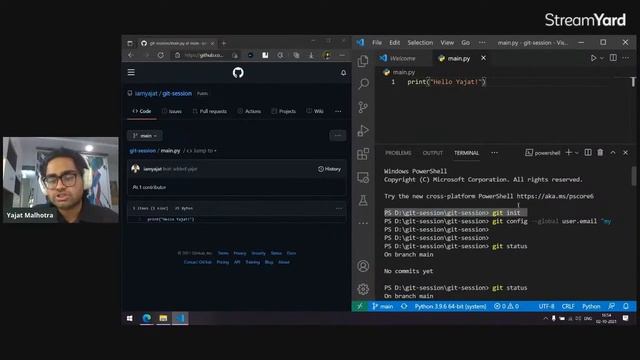Open the Windows Start menu

pyautogui.click(x=129, y=318)
